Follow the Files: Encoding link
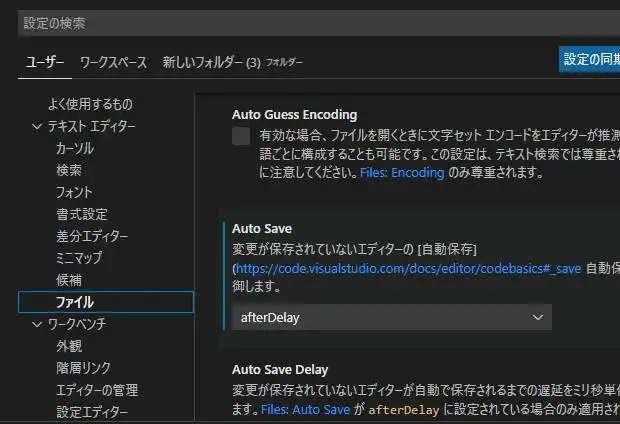 tap(402, 173)
